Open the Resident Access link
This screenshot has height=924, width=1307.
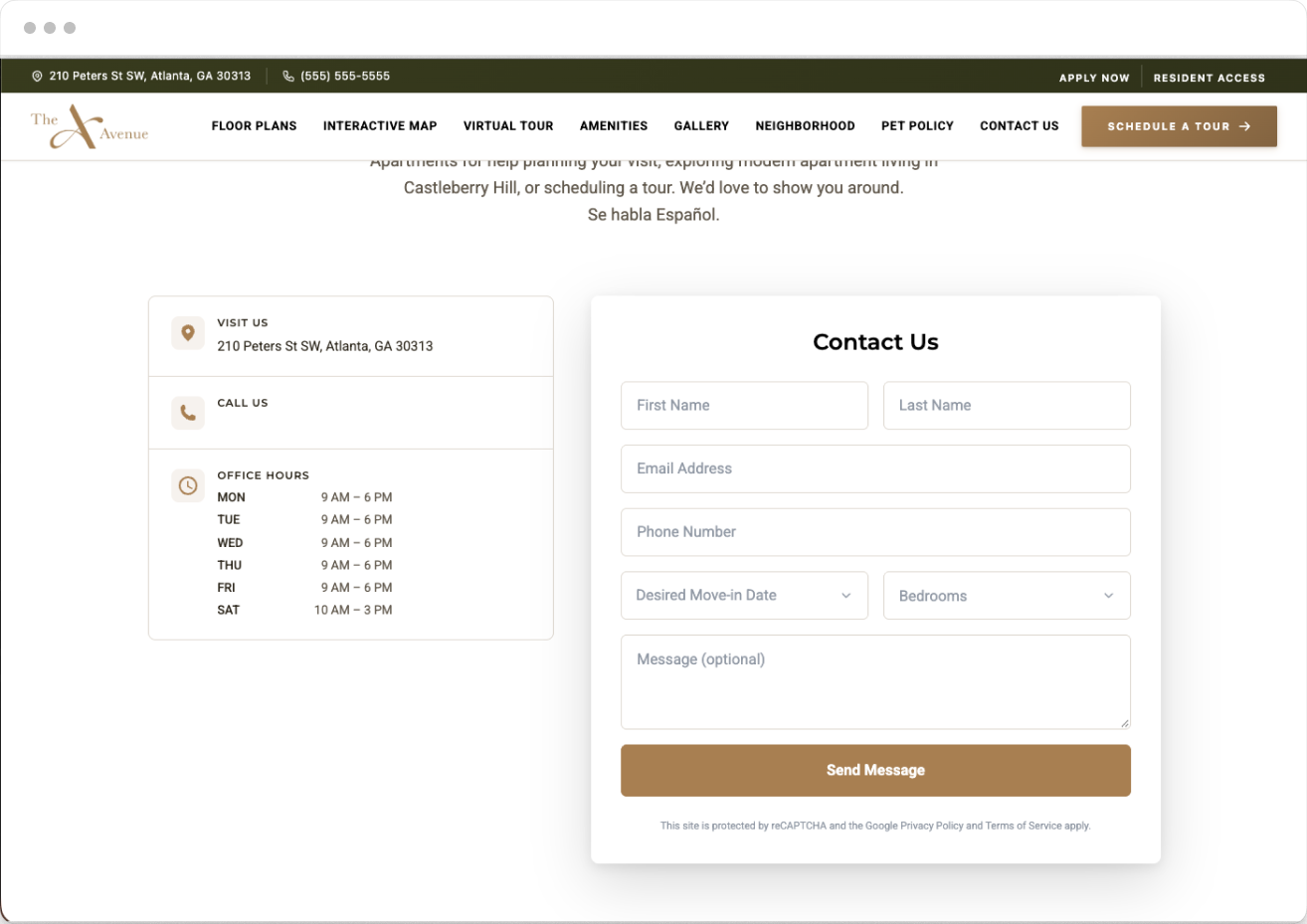pos(1210,78)
